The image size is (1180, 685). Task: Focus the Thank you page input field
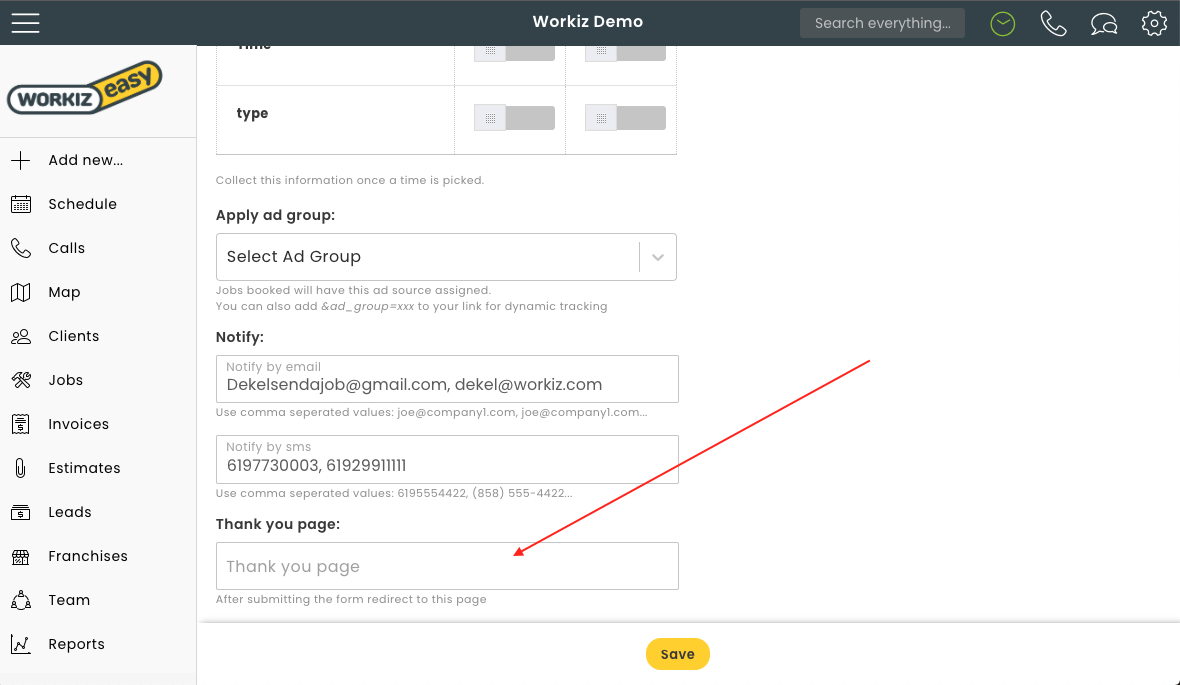(x=447, y=566)
